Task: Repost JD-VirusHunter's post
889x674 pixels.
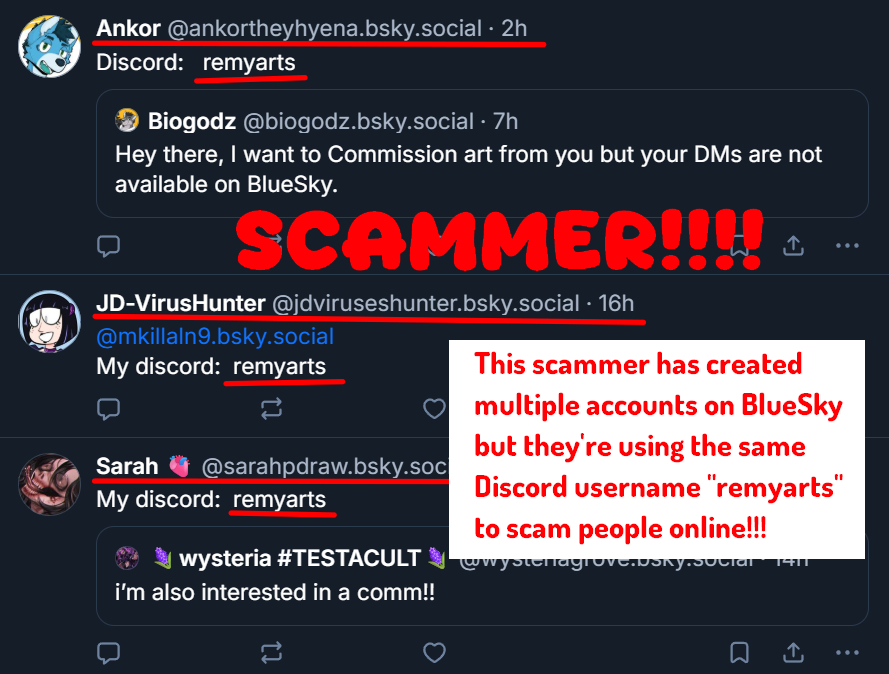Action: pyautogui.click(x=271, y=408)
